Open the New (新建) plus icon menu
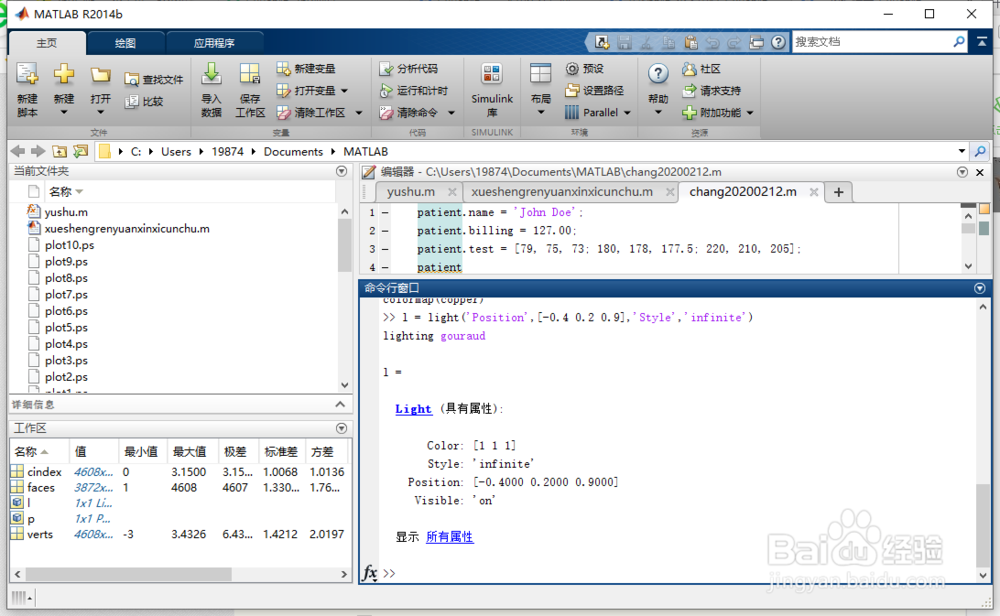Viewport: 1000px width, 616px height. [64, 75]
